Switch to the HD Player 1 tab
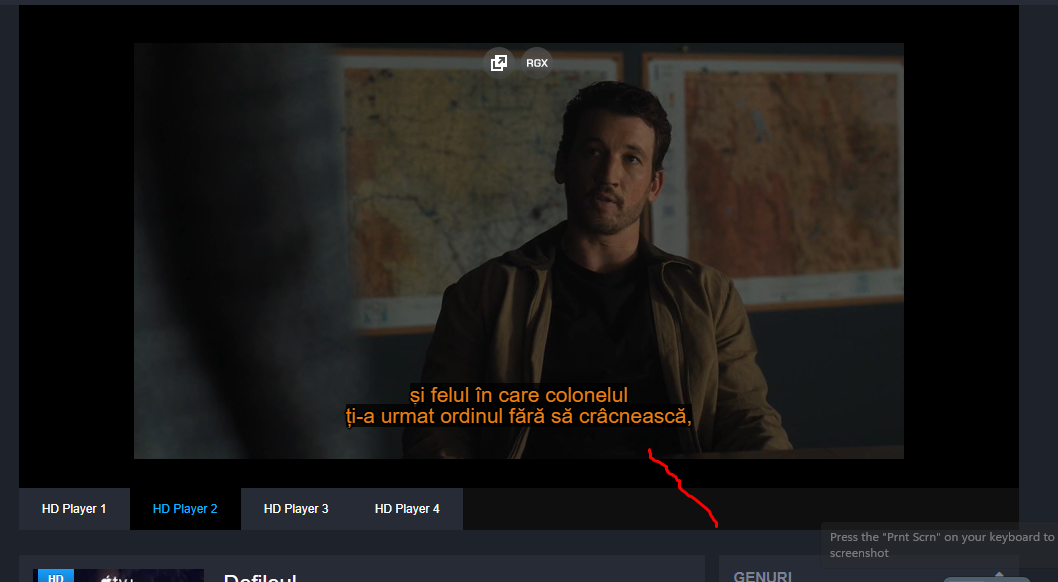 (x=74, y=508)
